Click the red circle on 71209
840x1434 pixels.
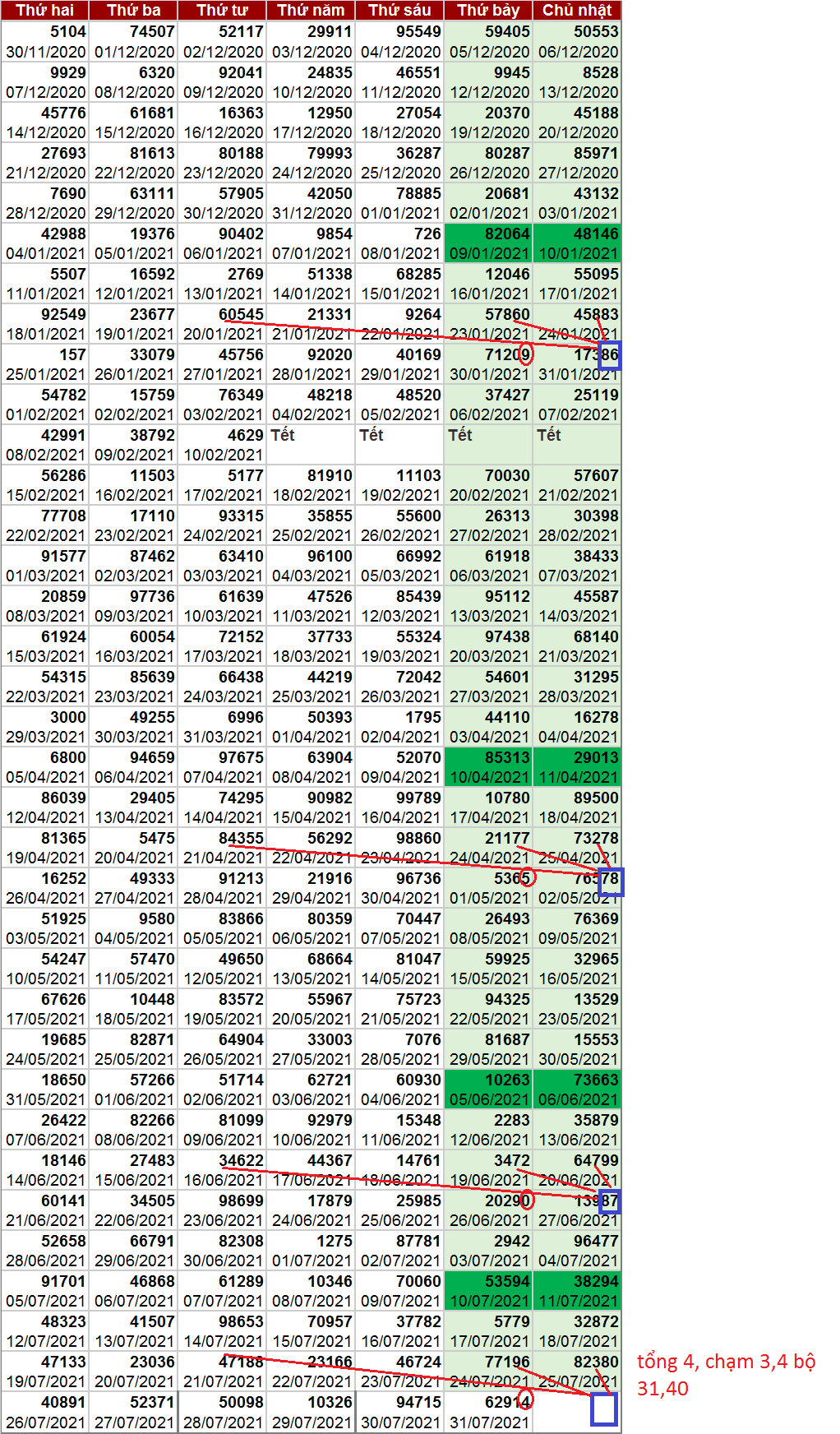point(526,354)
